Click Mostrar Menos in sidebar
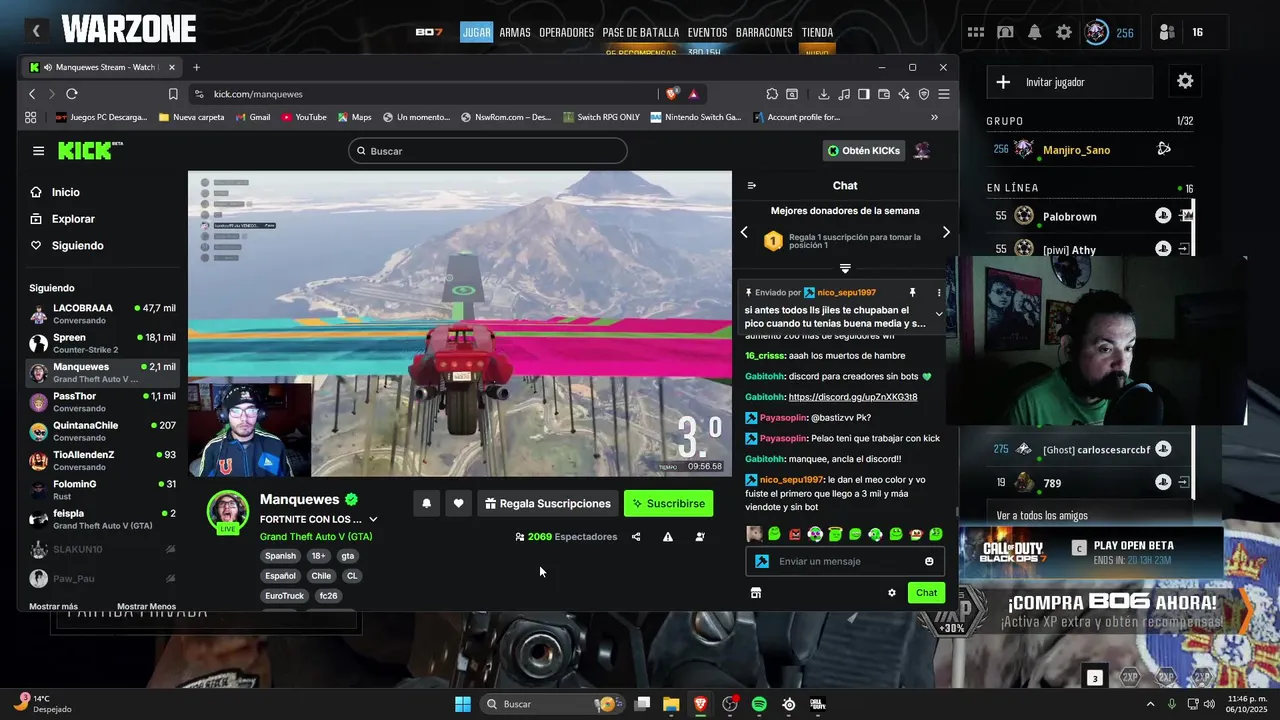 pos(146,606)
